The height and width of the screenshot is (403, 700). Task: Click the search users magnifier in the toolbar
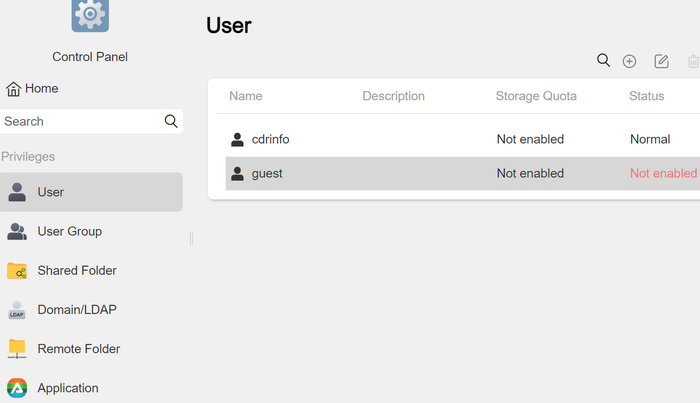coord(603,61)
